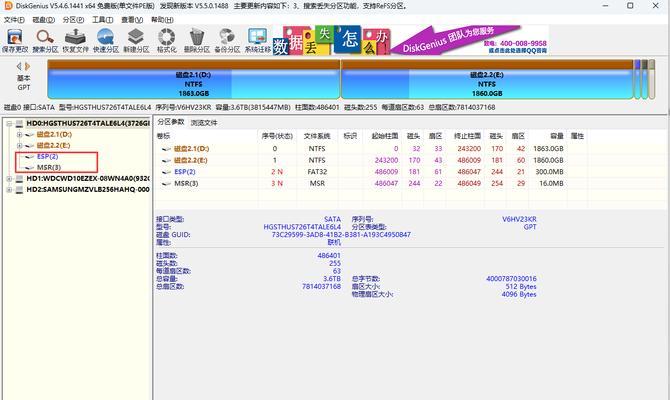Click partition icon beside 磁盘2.1(D:) table row
Viewport: 670px width, 400px height.
166,149
